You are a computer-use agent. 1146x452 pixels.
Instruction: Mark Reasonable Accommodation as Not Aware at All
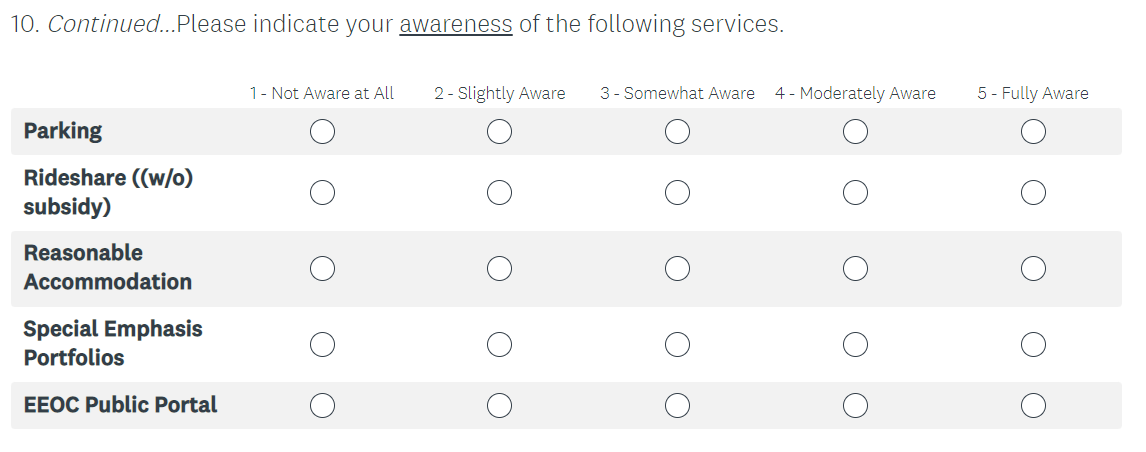pos(322,268)
